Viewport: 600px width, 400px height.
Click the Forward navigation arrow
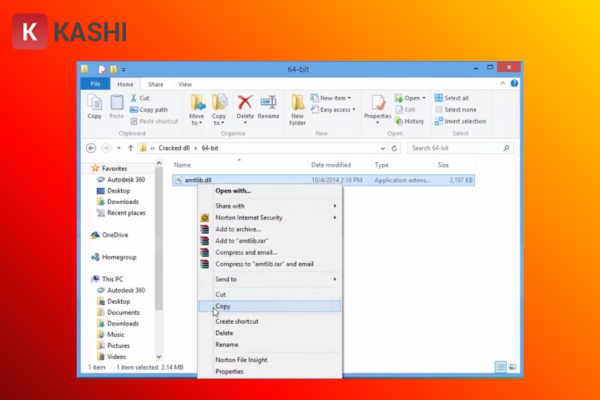[x=106, y=148]
